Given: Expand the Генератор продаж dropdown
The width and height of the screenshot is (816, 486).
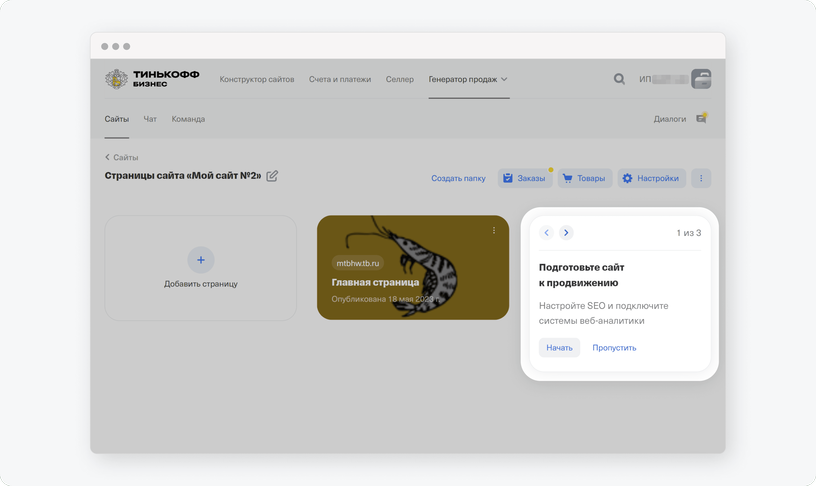Looking at the screenshot, I should coord(468,79).
